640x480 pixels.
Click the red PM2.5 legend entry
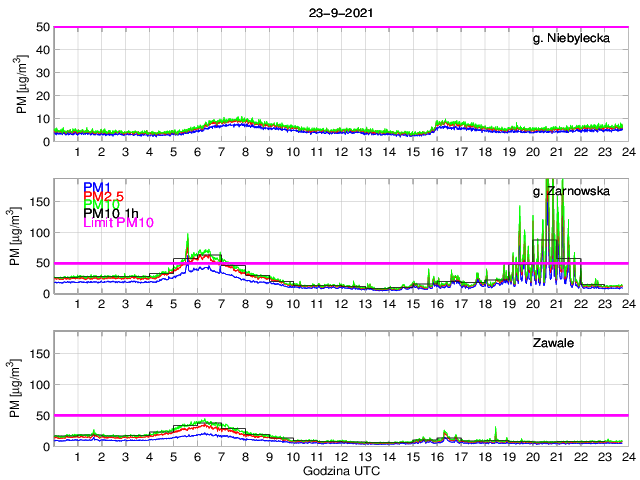(x=103, y=196)
